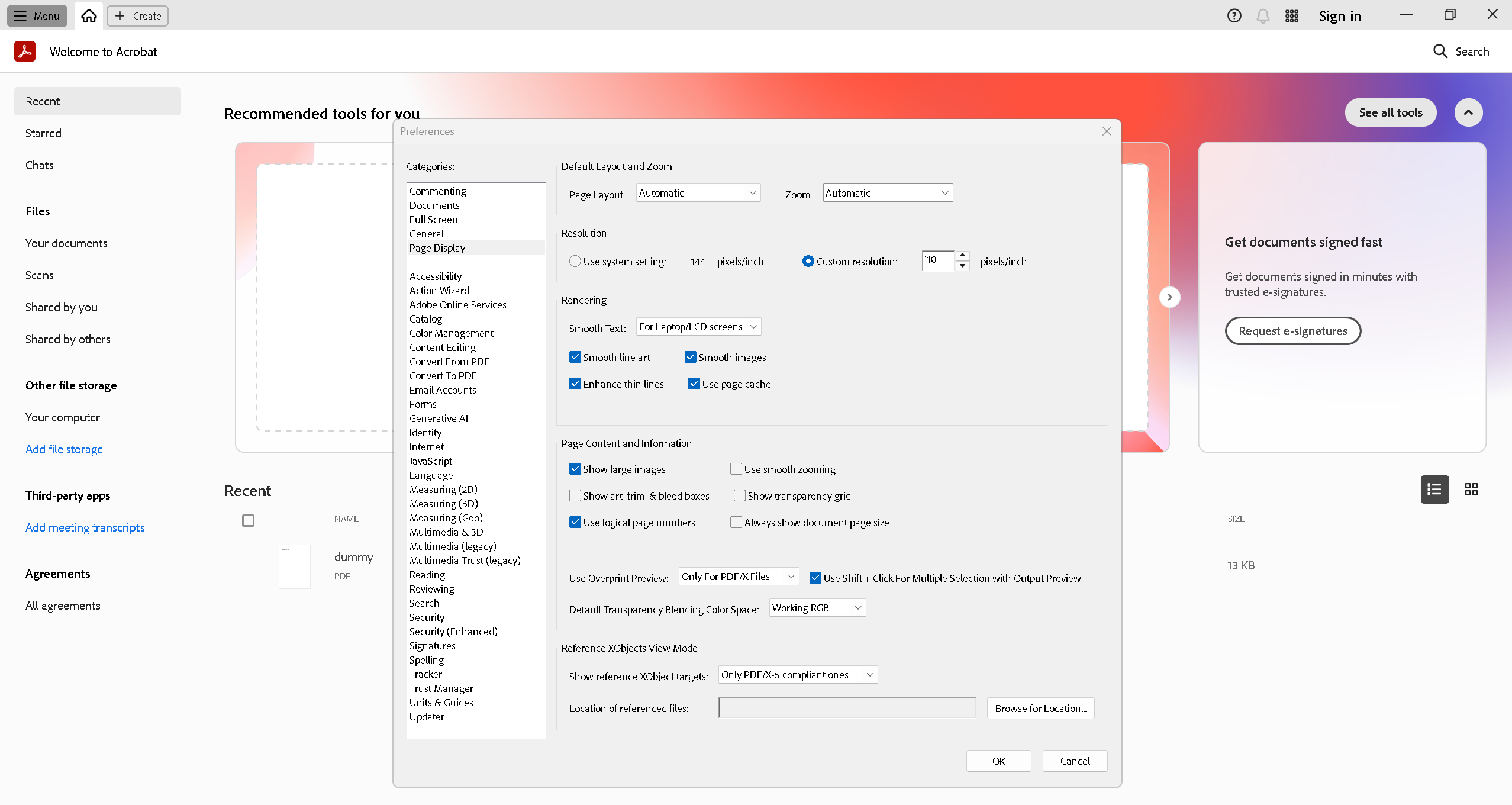Toggle Enhance thin lines checkbox
The width and height of the screenshot is (1512, 805).
coord(575,384)
